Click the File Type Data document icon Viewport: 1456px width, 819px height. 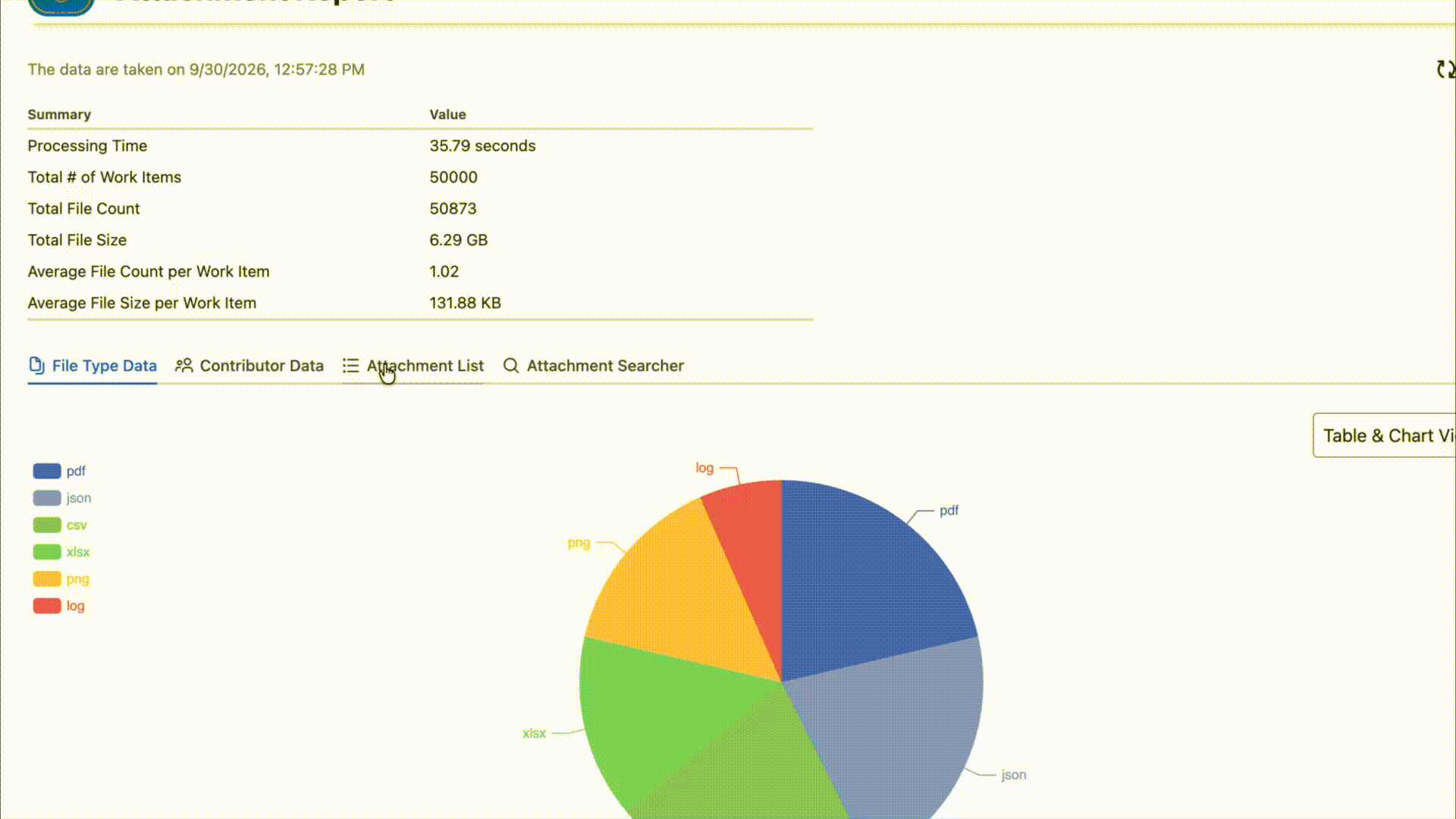coord(36,366)
